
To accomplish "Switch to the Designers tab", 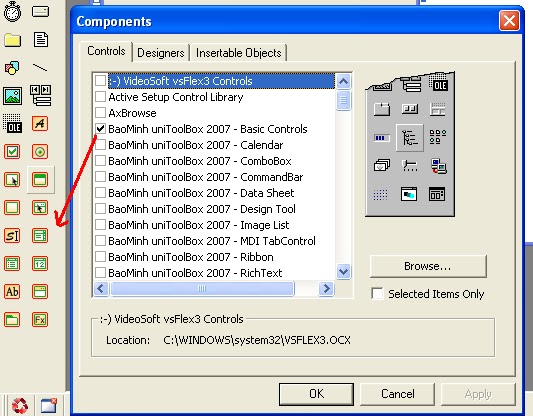I will coord(161,53).
